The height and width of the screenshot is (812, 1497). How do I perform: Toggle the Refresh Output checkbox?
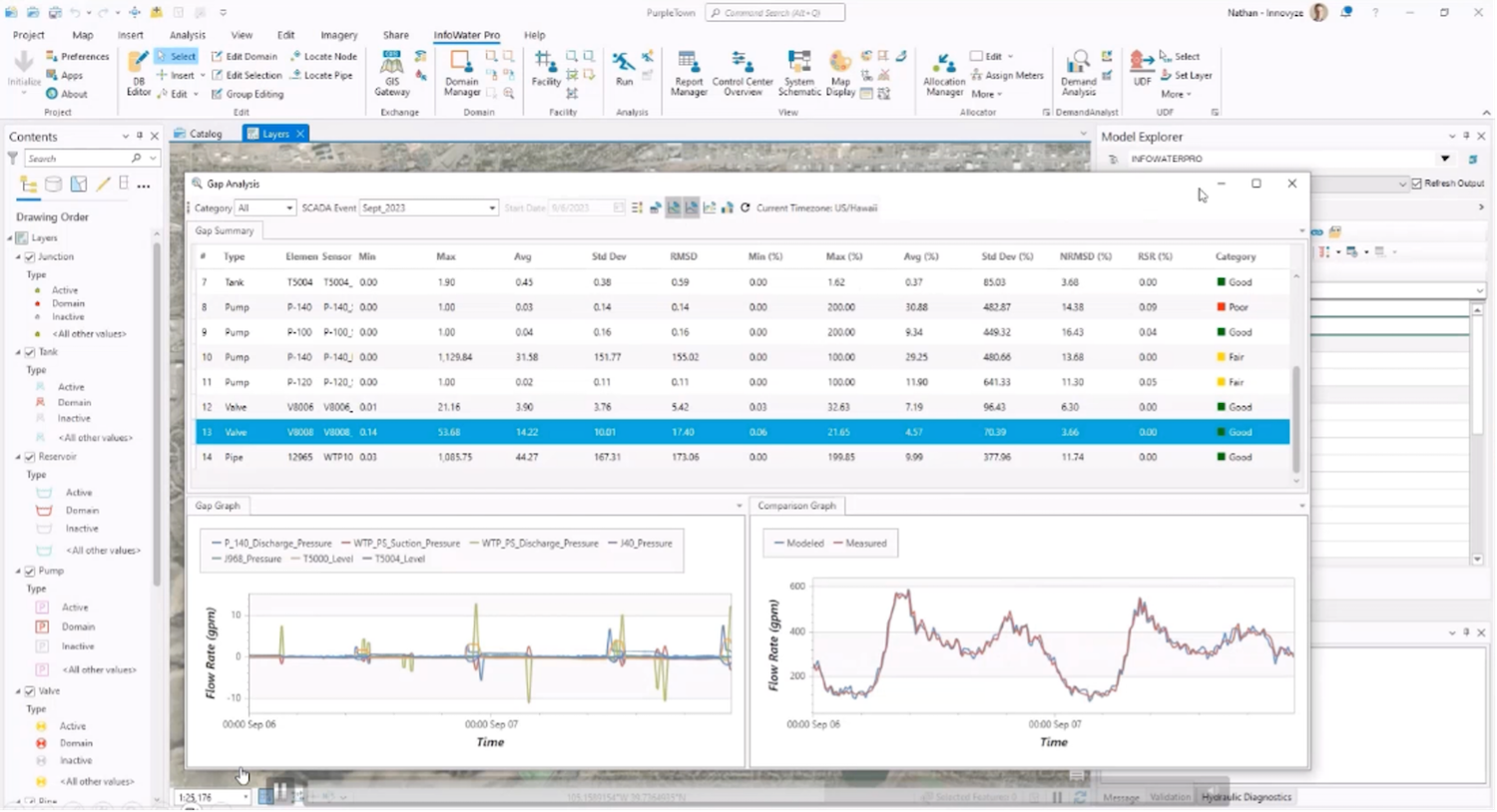click(1417, 184)
